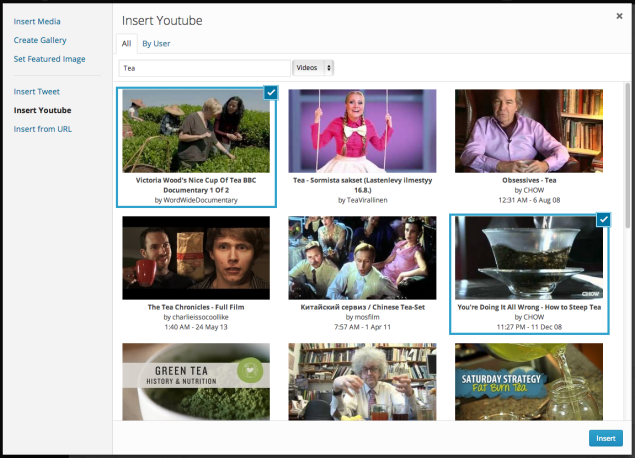Screen dimensions: 635x458
Task: Select the How to Steep Tea thumbnail
Action: click(529, 258)
